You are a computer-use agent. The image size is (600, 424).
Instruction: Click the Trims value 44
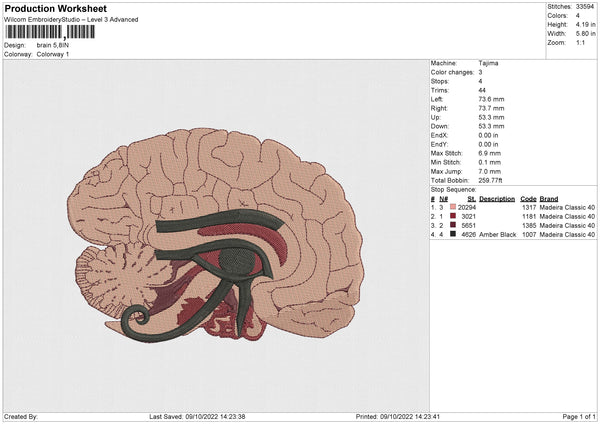click(x=482, y=90)
